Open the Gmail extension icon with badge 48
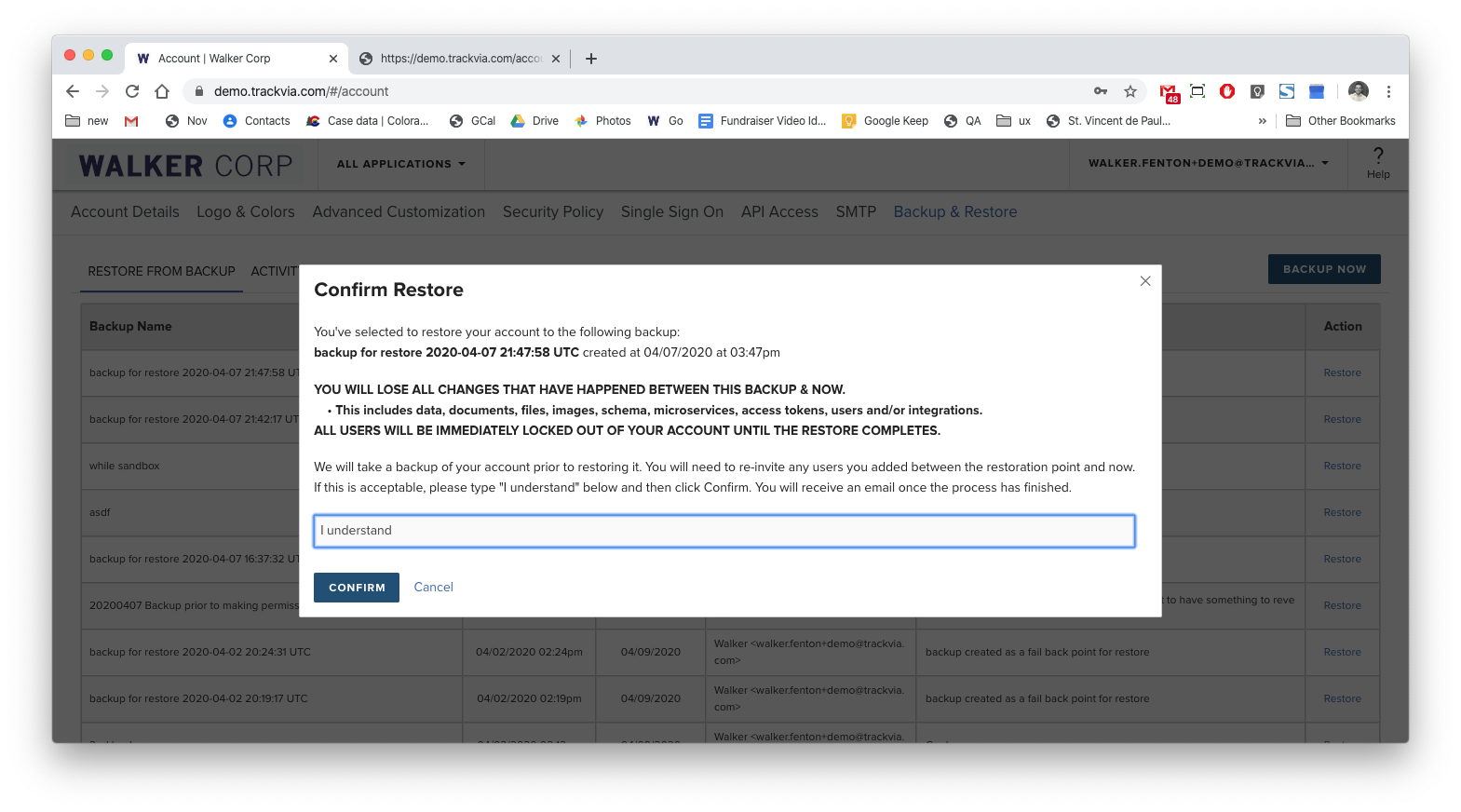This screenshot has width=1461, height=812. (x=1169, y=92)
